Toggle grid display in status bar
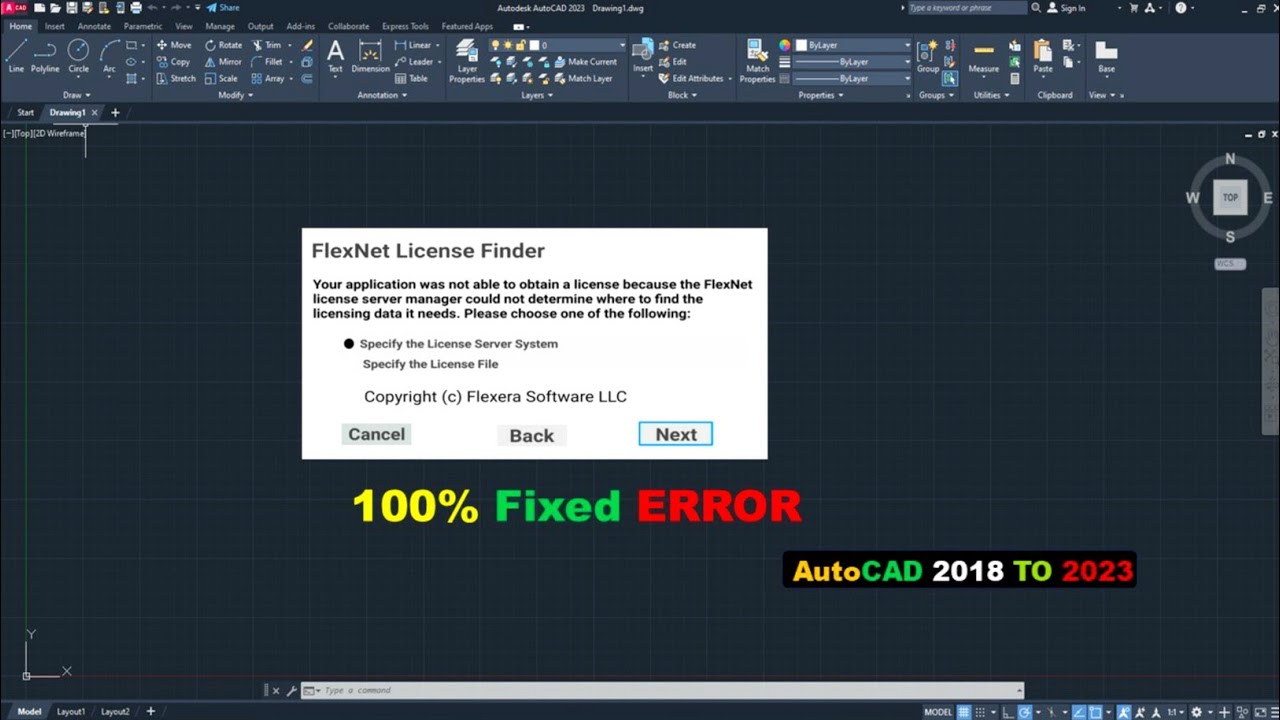The width and height of the screenshot is (1280, 720). pyautogui.click(x=963, y=712)
